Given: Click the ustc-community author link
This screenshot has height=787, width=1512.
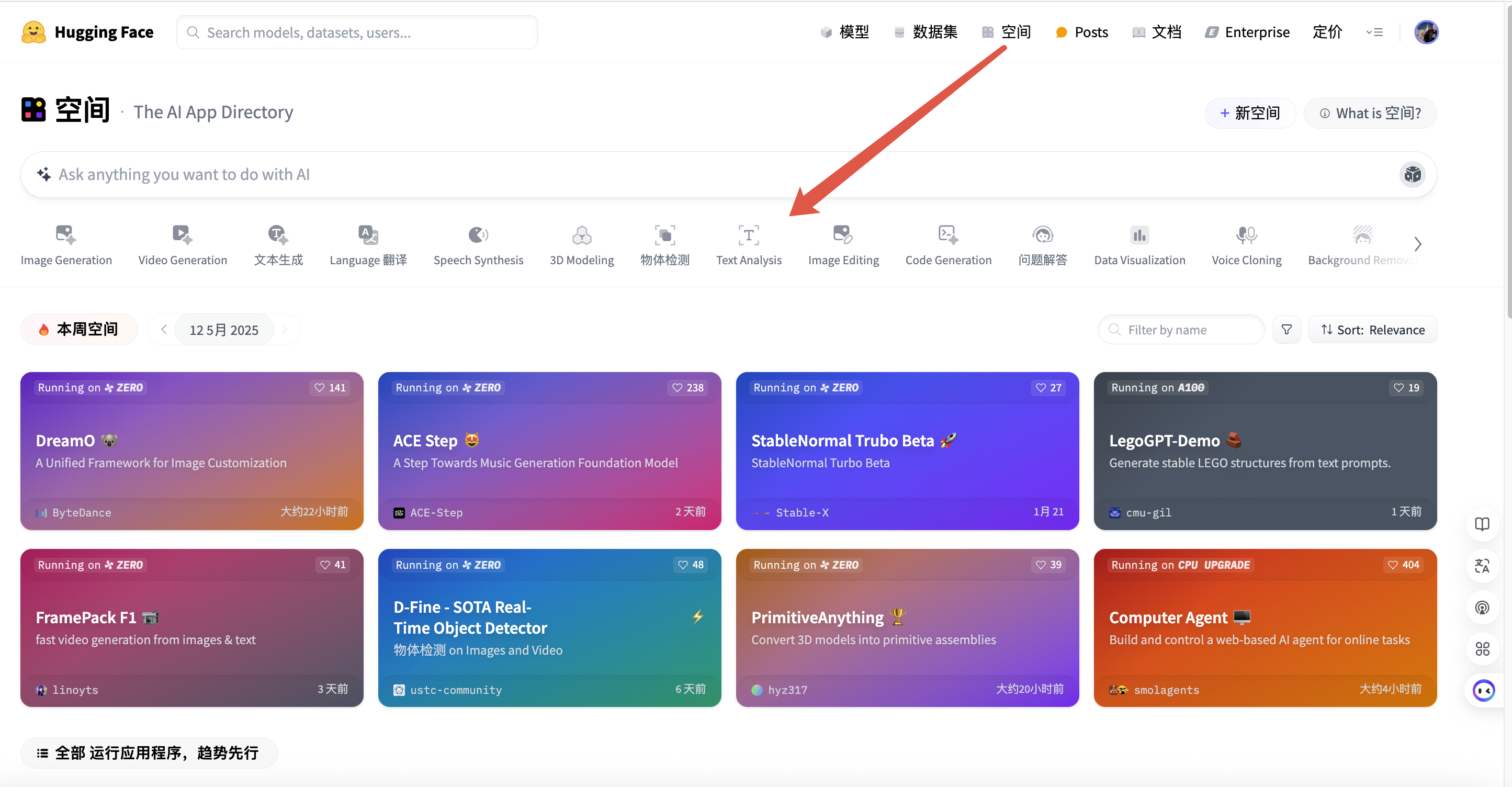Looking at the screenshot, I should [x=448, y=690].
